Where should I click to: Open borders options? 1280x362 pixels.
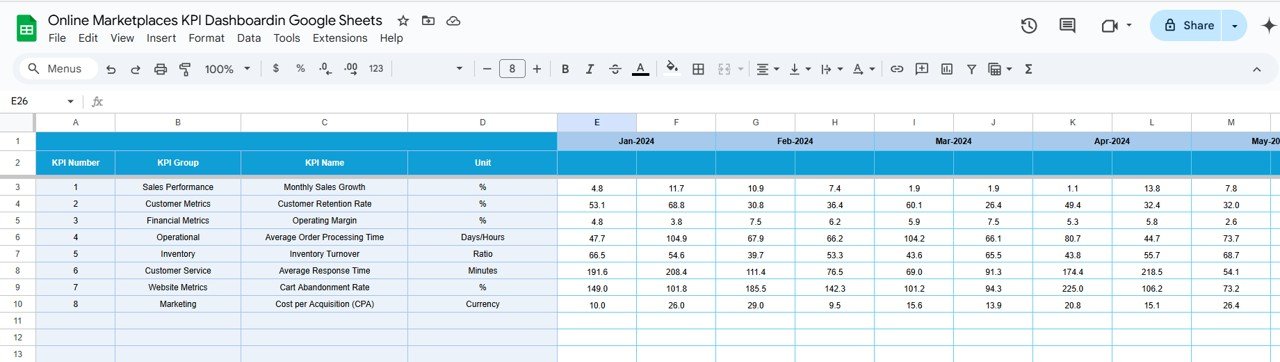698,69
